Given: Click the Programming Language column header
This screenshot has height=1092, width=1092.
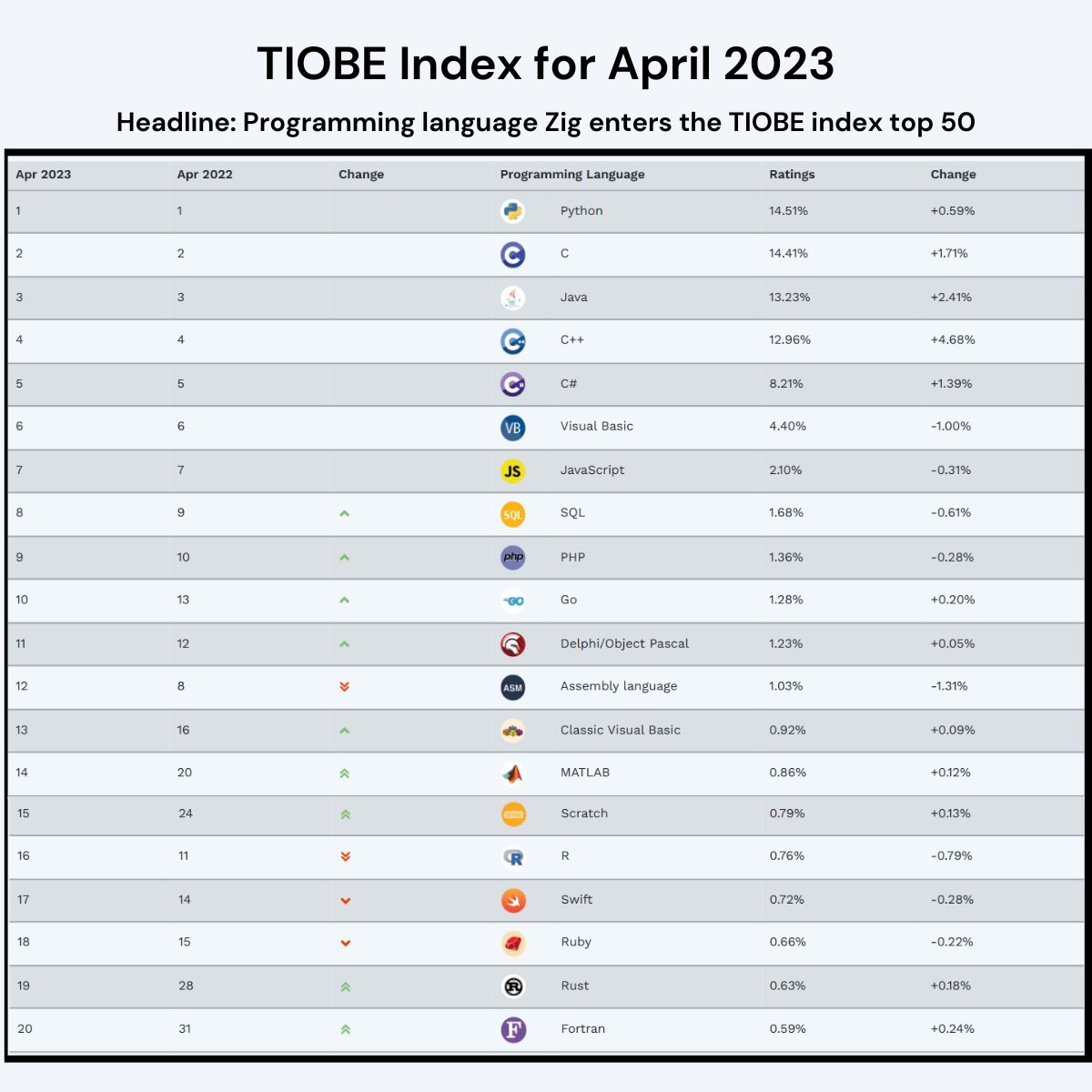Looking at the screenshot, I should point(572,175).
